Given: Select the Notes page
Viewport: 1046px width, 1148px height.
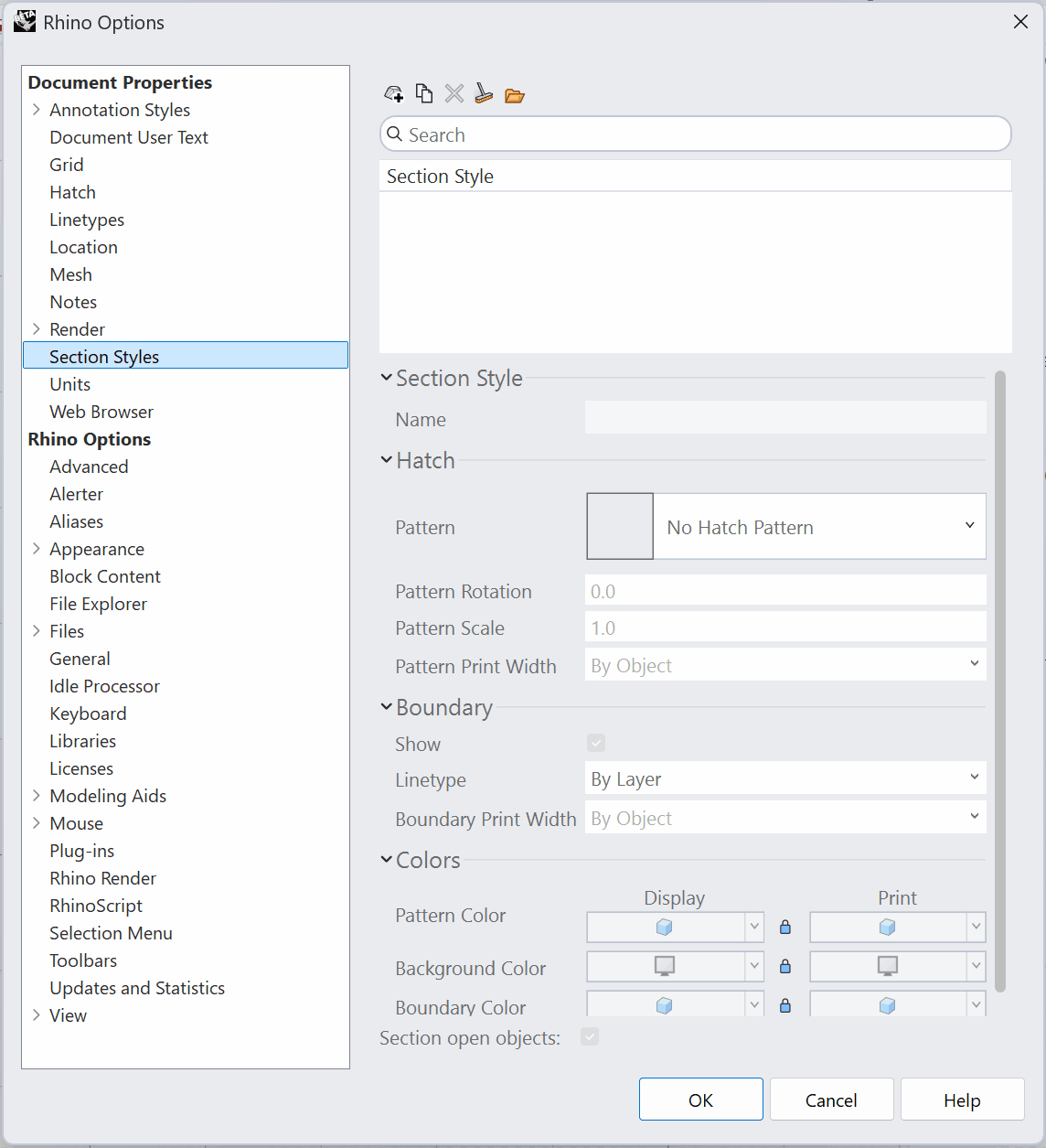Looking at the screenshot, I should pyautogui.click(x=73, y=302).
